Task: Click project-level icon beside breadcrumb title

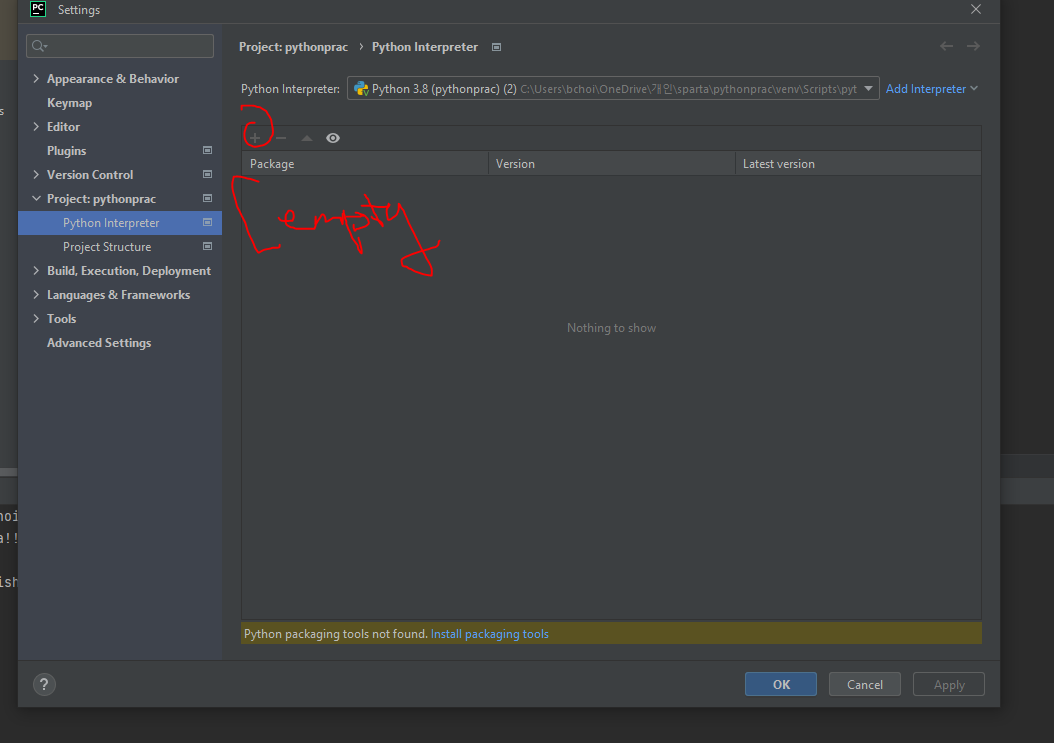Action: (x=496, y=47)
